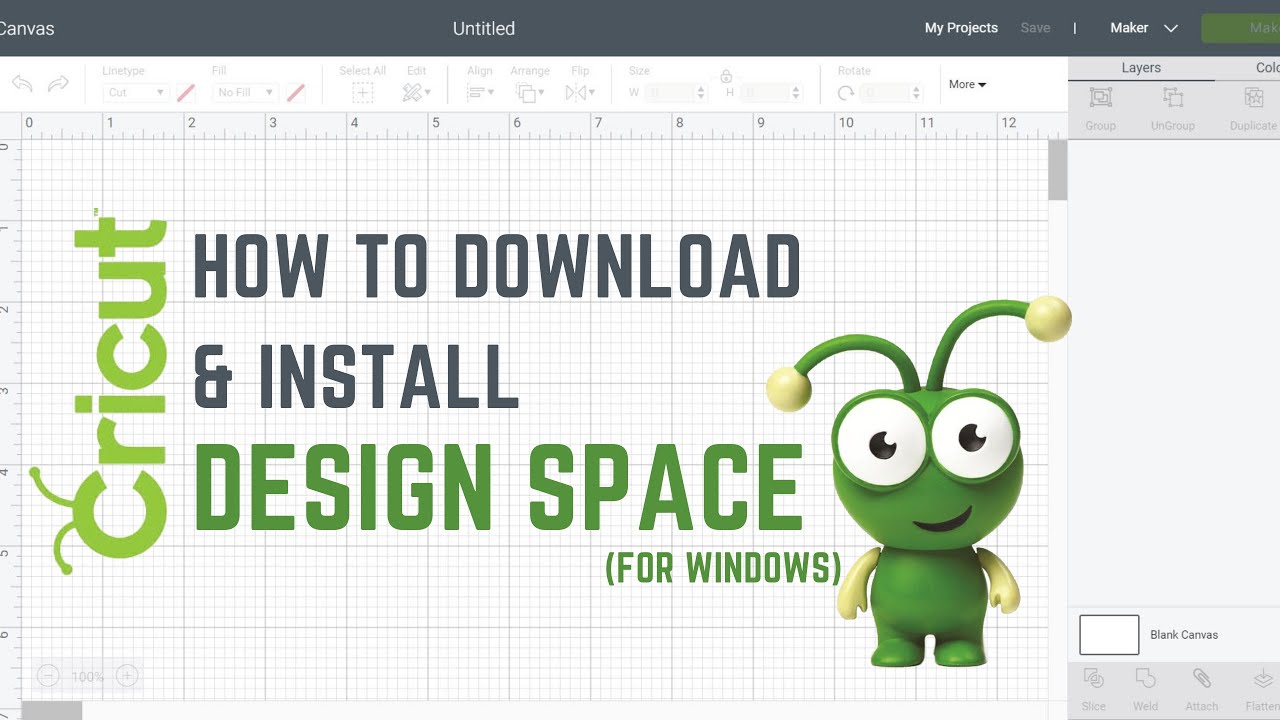Click the 100% zoom level label
Screen dimensions: 1280x720
click(x=87, y=677)
